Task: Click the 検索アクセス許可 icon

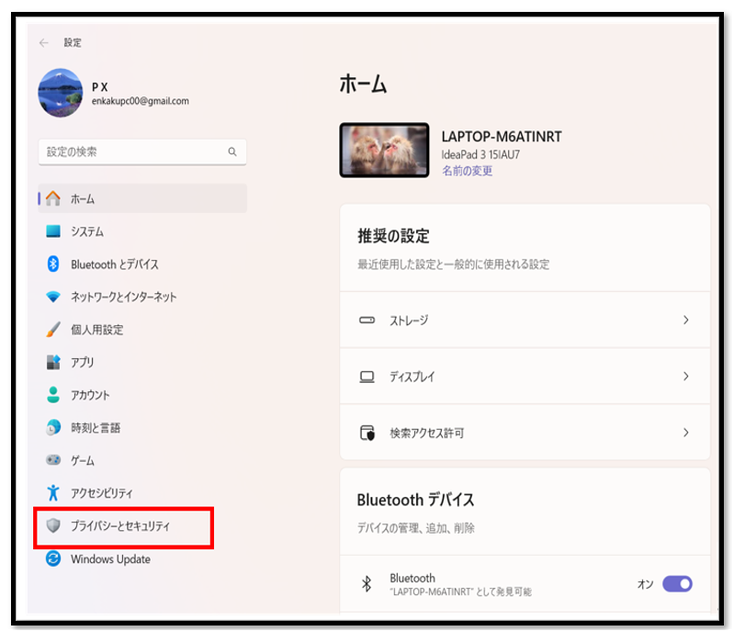Action: 367,433
